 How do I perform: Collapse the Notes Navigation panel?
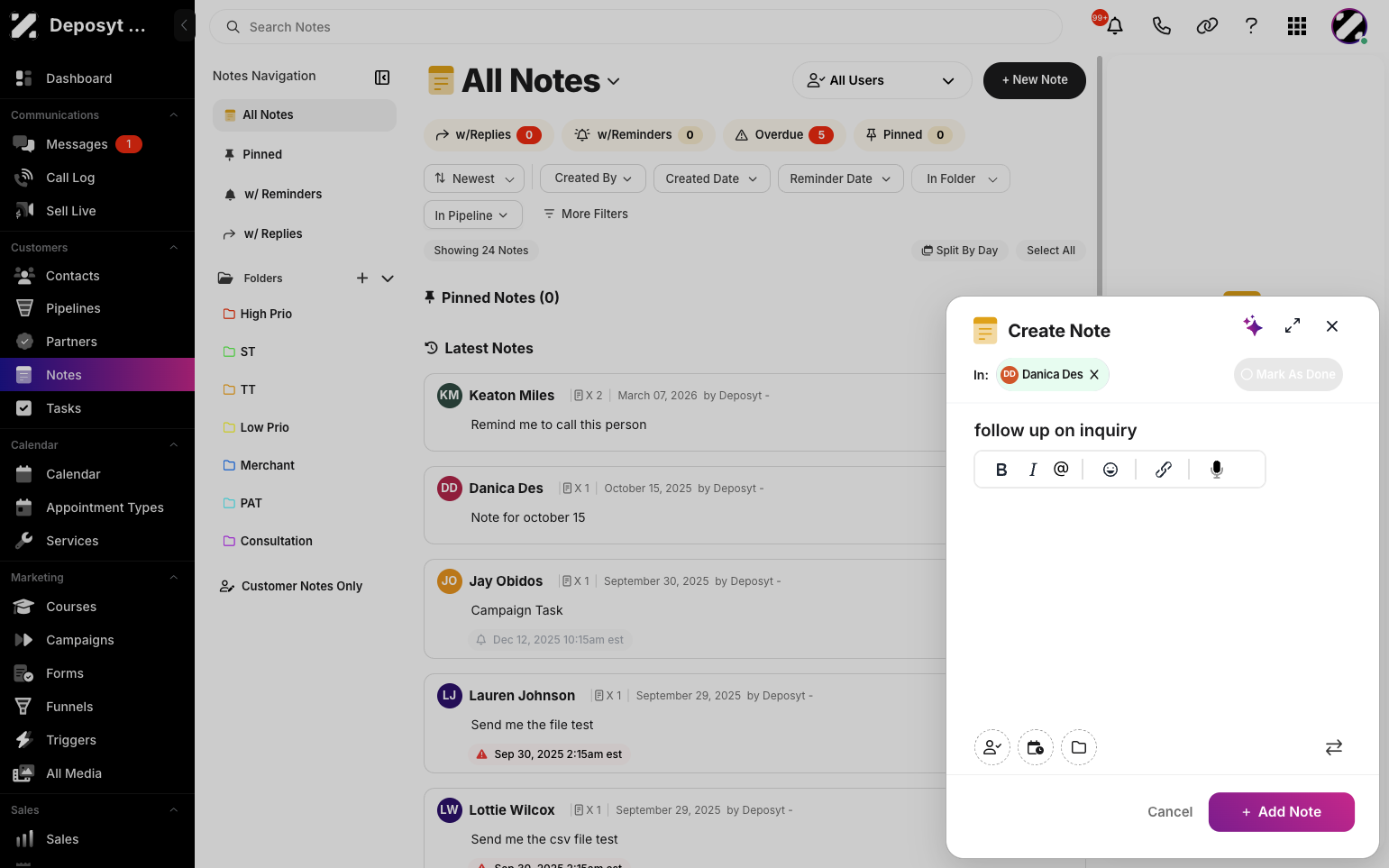pos(382,78)
